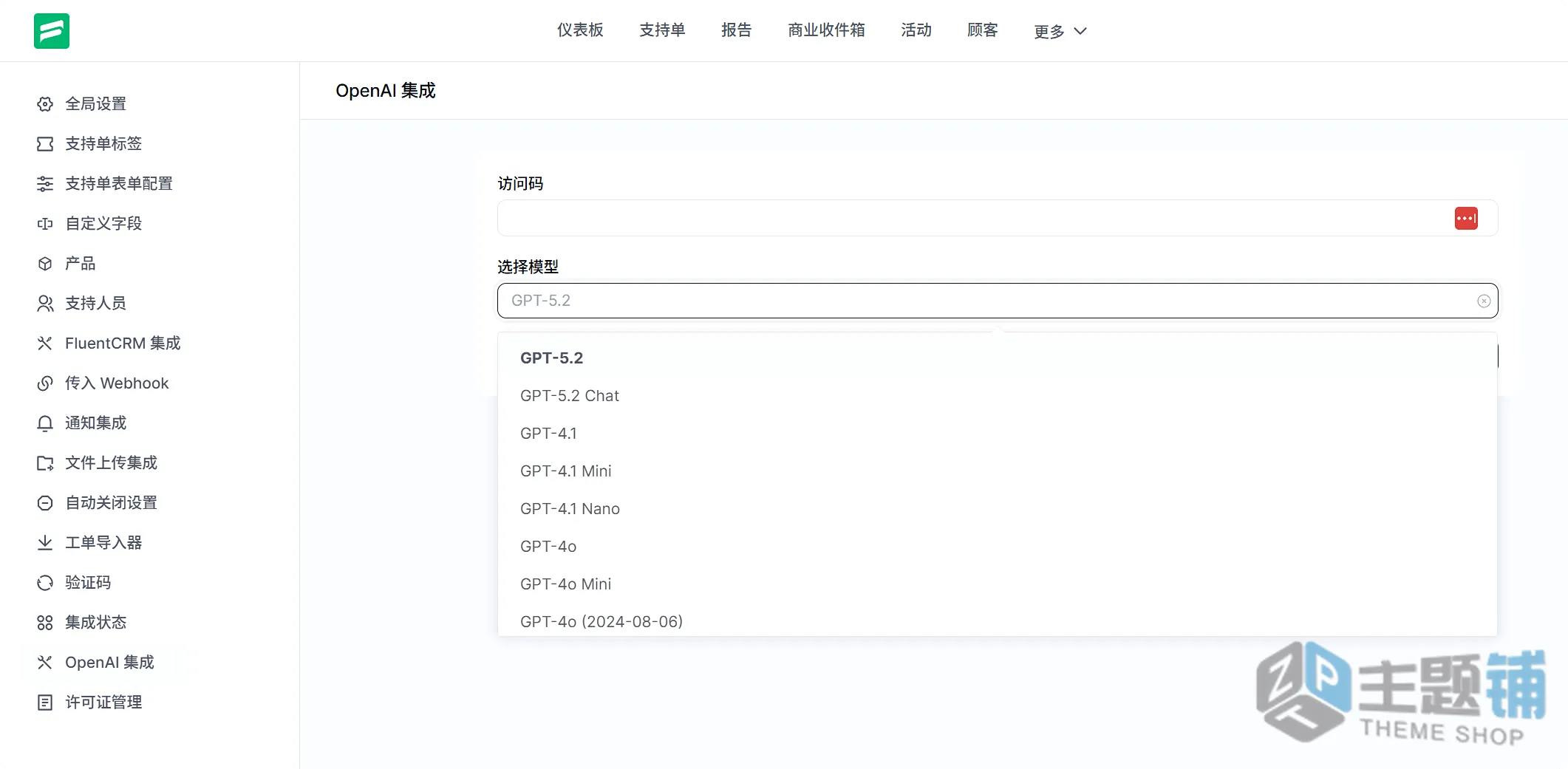Go to FluentCRM 集成 in the sidebar
The image size is (1568, 769).
[123, 344]
